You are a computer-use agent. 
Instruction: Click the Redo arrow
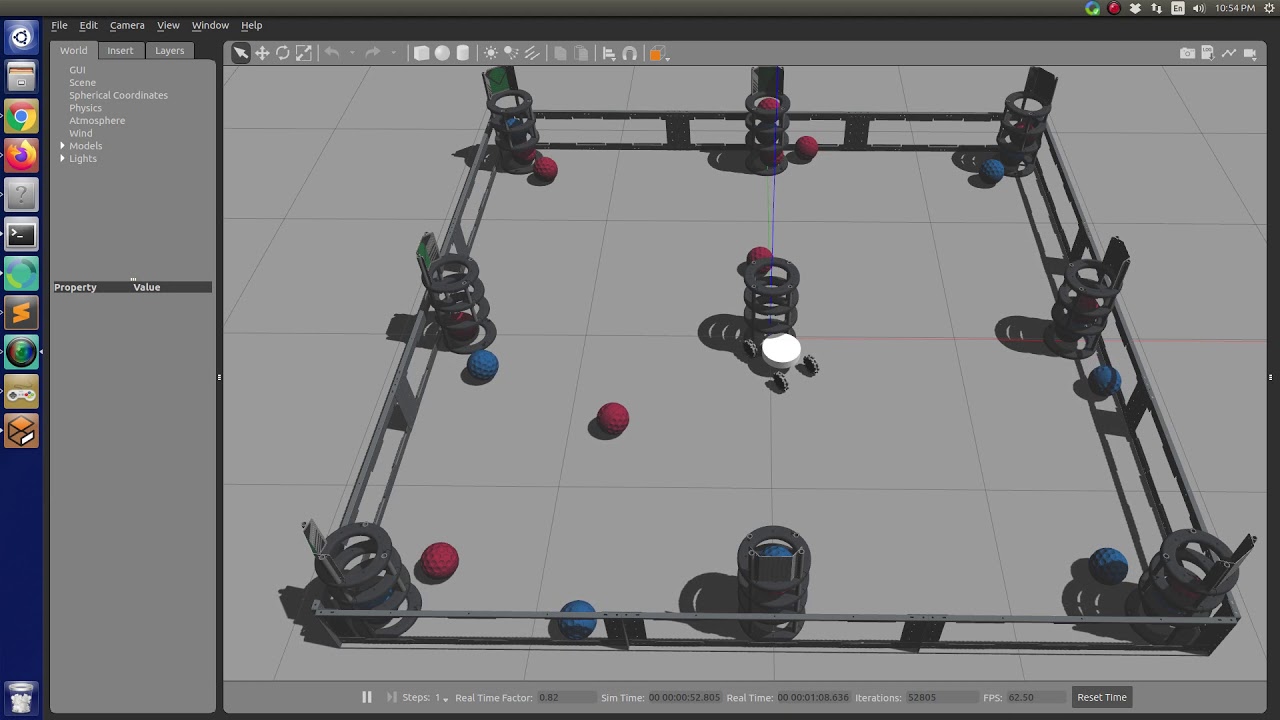click(x=373, y=53)
